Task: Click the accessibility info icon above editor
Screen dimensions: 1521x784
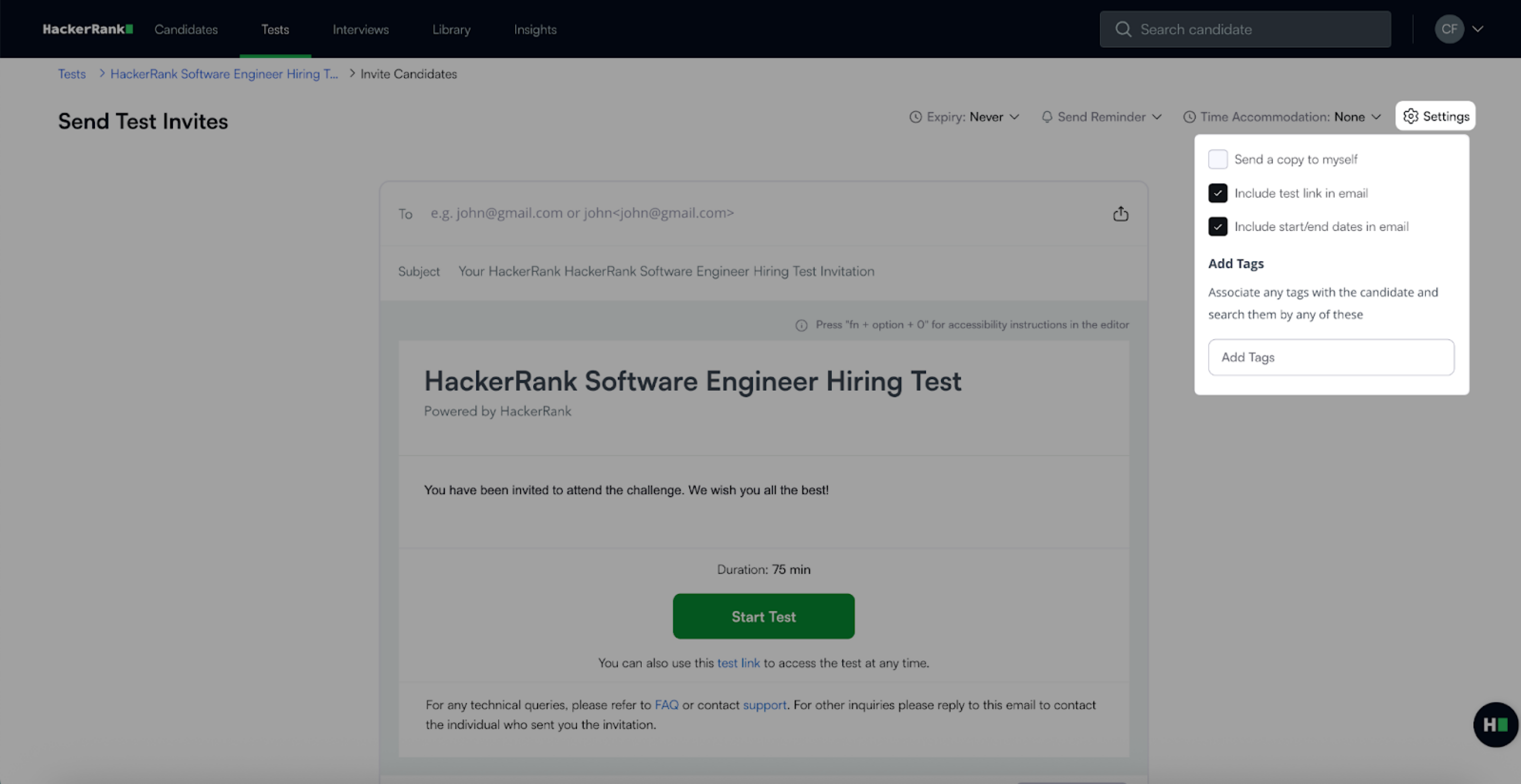Action: point(801,325)
